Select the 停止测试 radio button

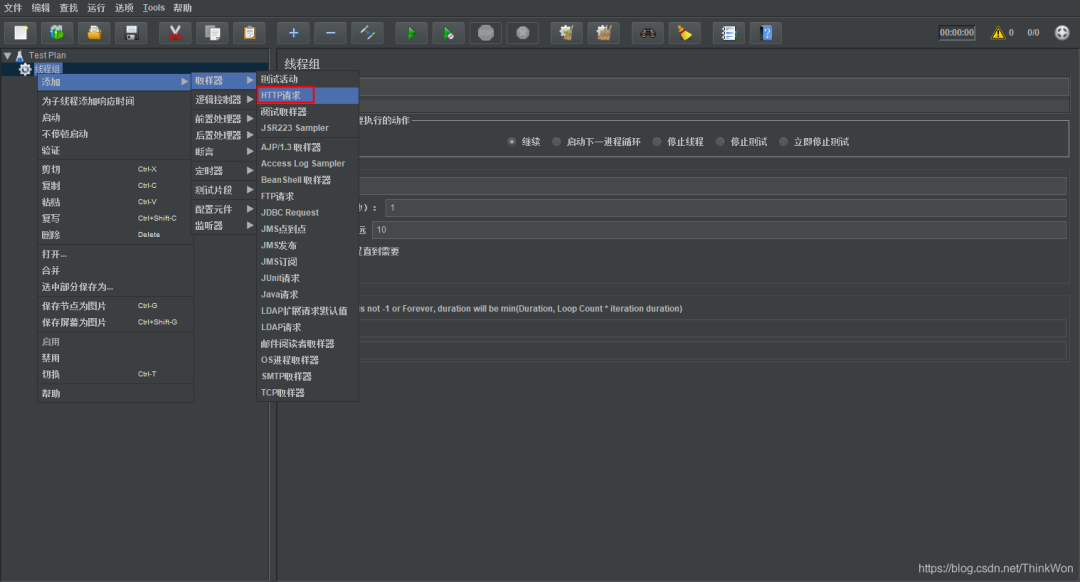click(x=720, y=142)
